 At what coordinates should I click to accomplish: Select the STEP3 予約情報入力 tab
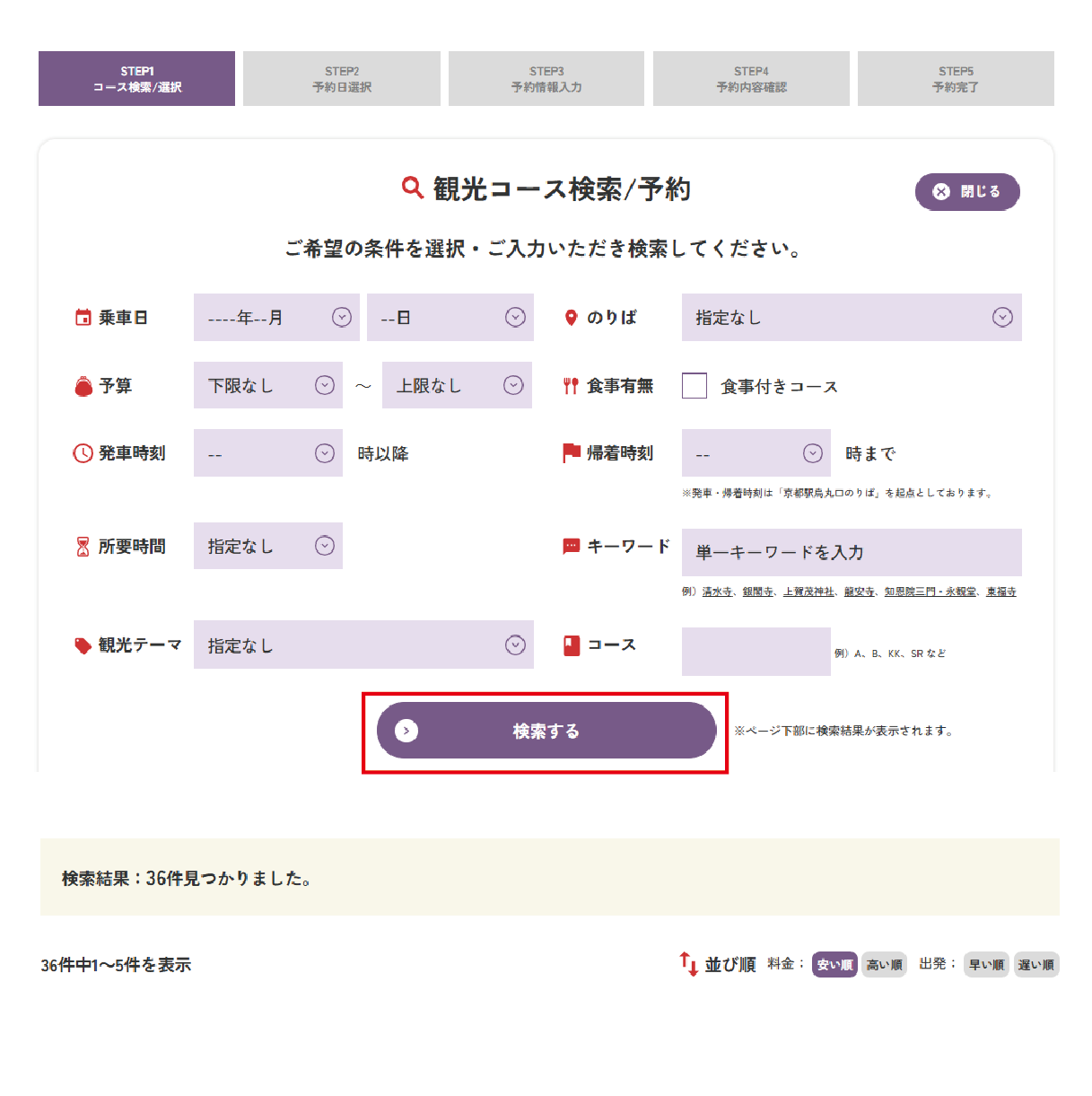point(546,79)
